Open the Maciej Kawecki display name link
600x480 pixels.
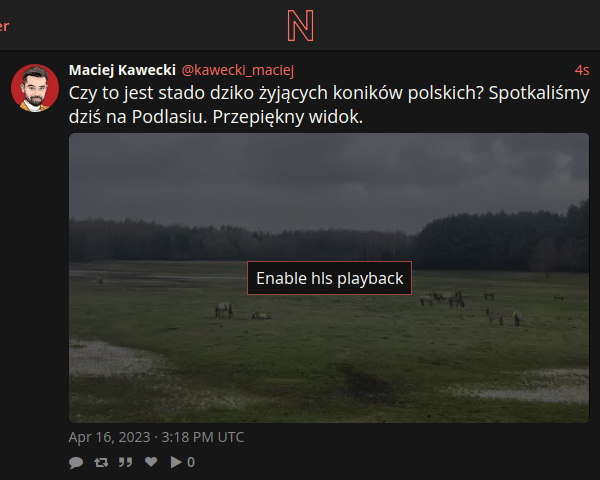(122, 70)
